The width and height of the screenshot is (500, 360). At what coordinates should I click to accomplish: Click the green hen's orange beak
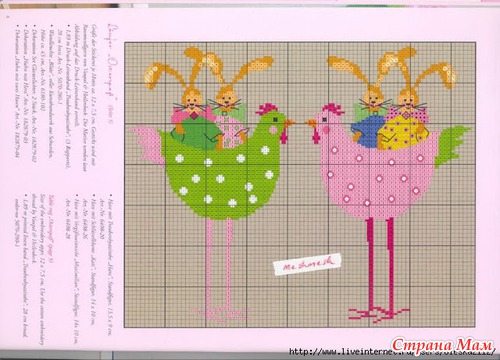[289, 123]
